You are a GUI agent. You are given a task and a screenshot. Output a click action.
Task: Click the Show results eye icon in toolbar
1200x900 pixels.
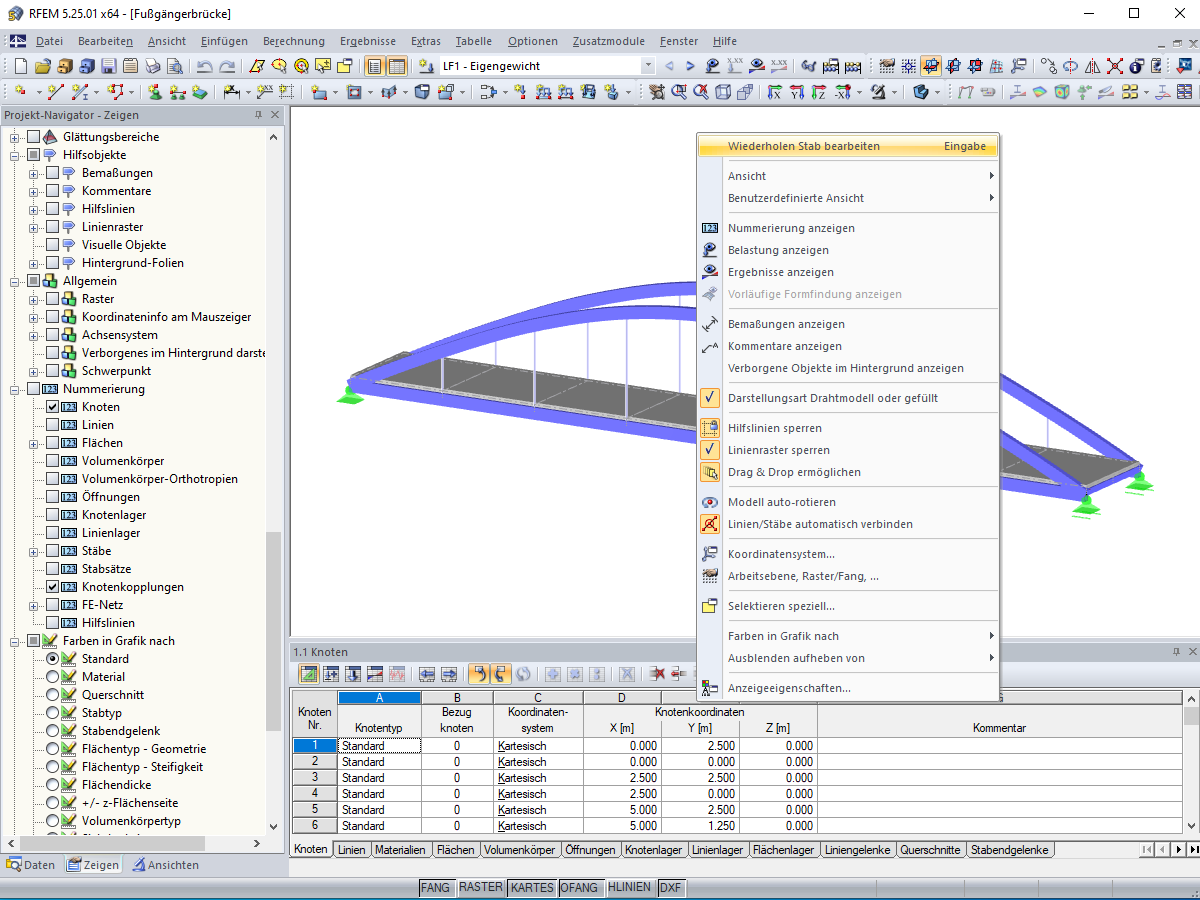click(757, 66)
